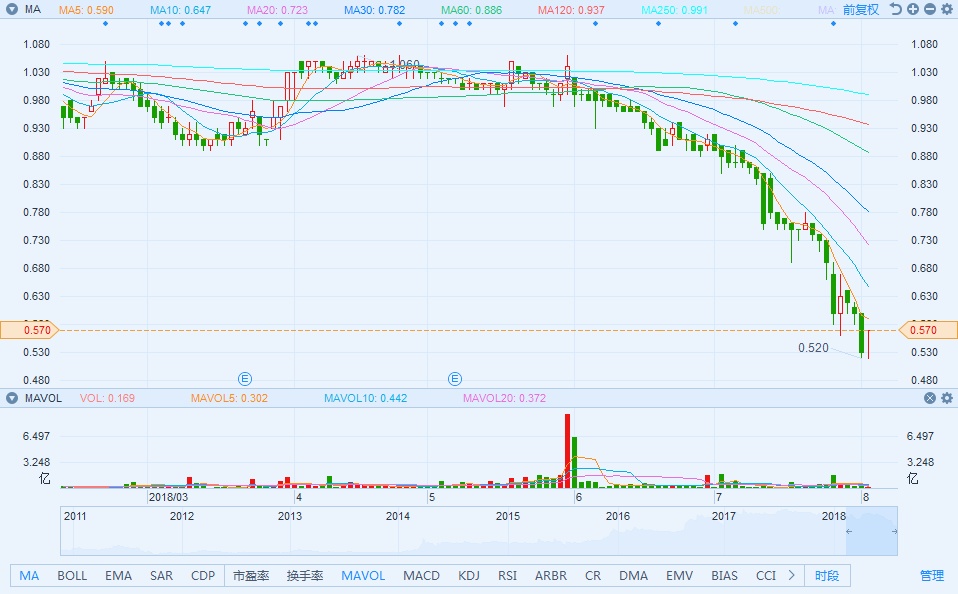This screenshot has height=594, width=958.
Task: Zoom out the chart with the minus icon
Action: pyautogui.click(x=930, y=9)
